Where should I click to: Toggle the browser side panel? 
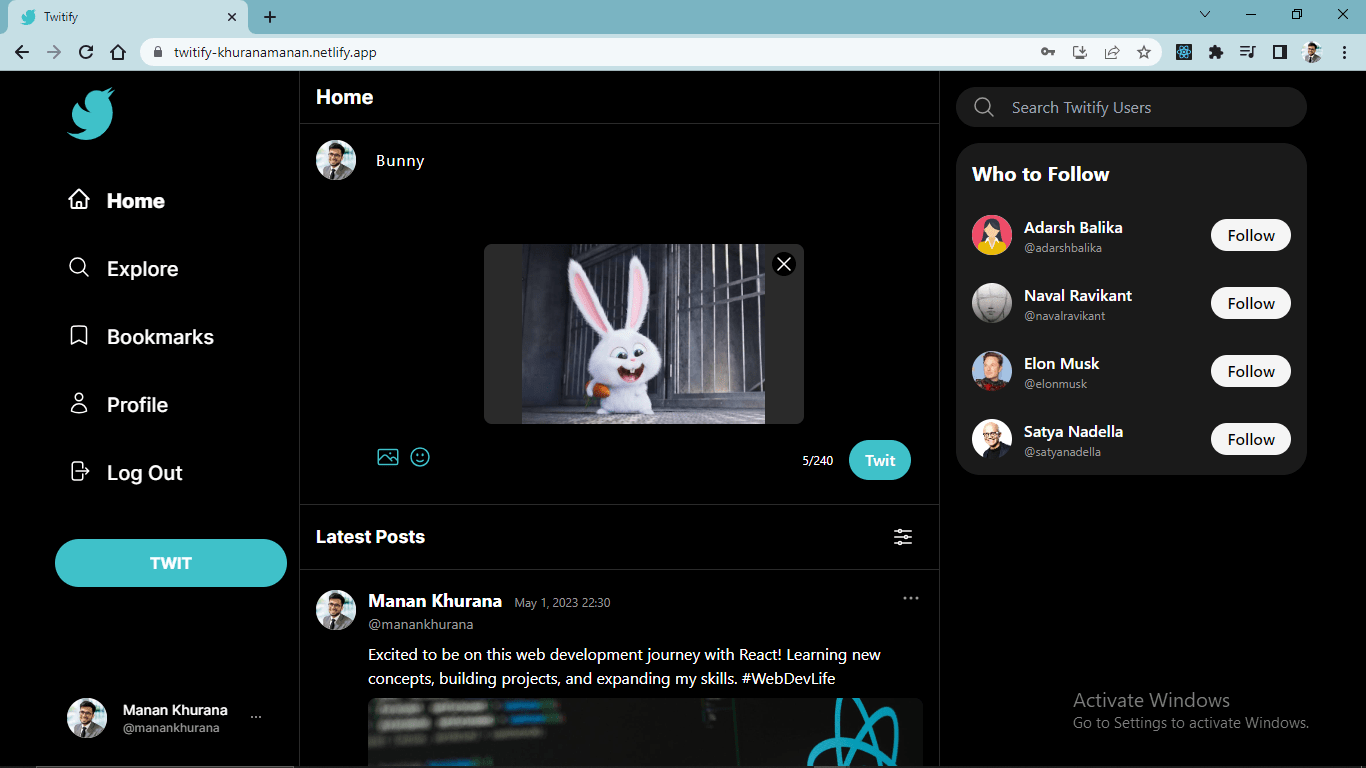coord(1280,52)
